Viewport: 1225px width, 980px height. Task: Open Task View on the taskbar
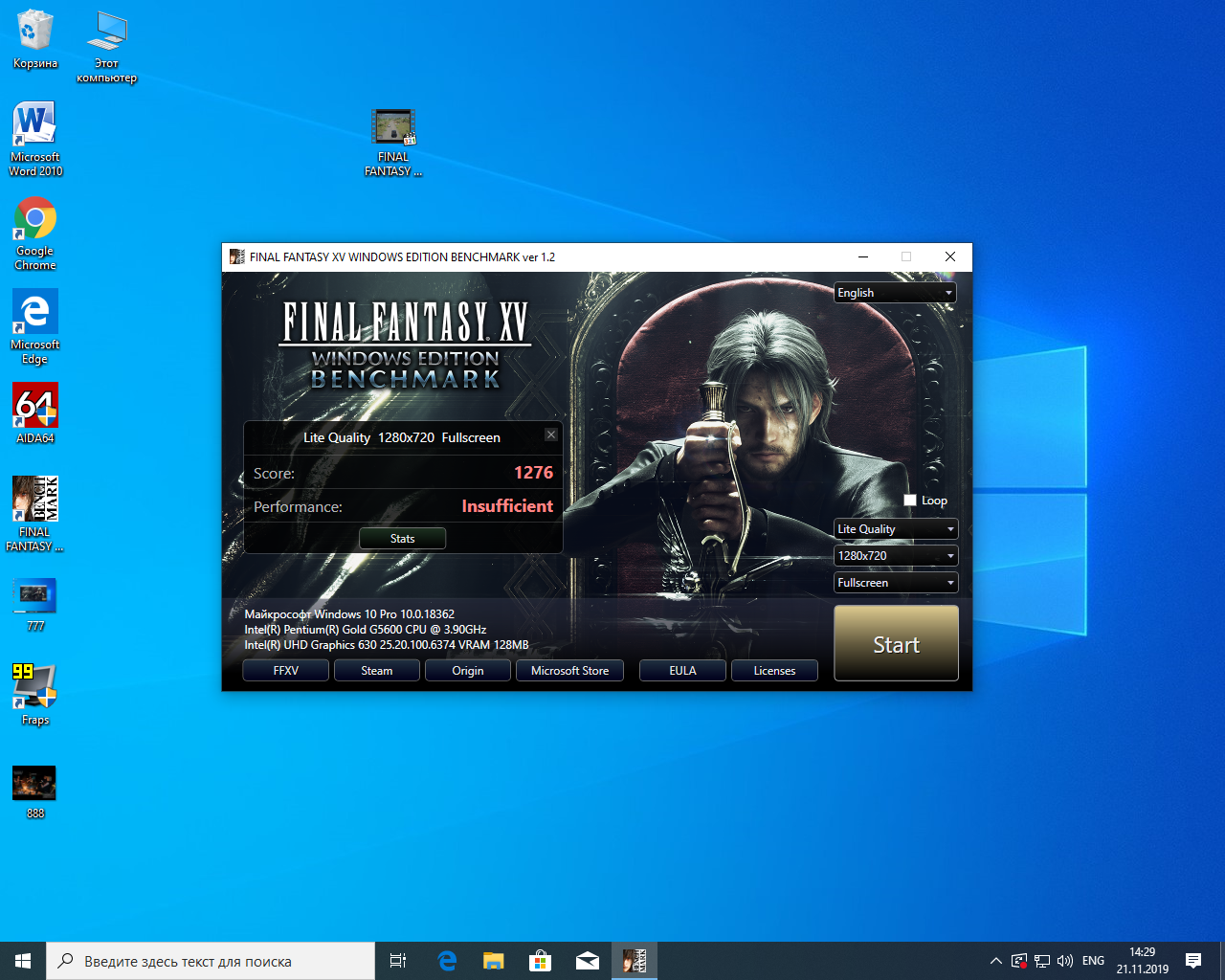pyautogui.click(x=398, y=961)
